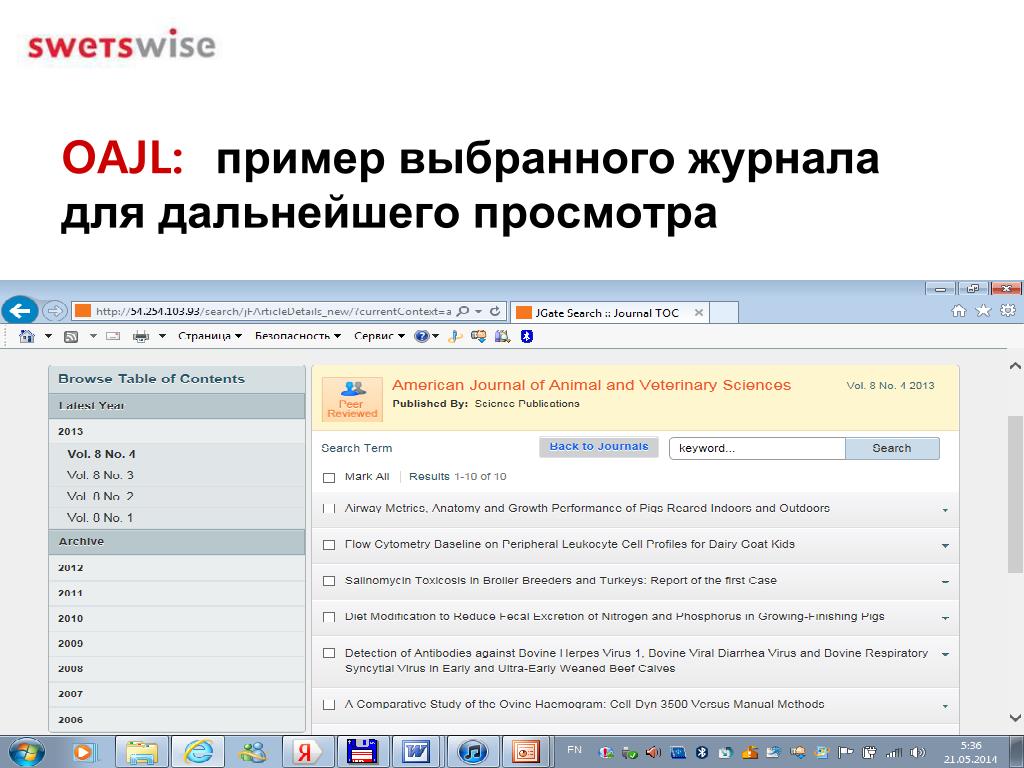This screenshot has width=1024, height=768.
Task: Open the Tools gear icon
Action: point(1008,311)
